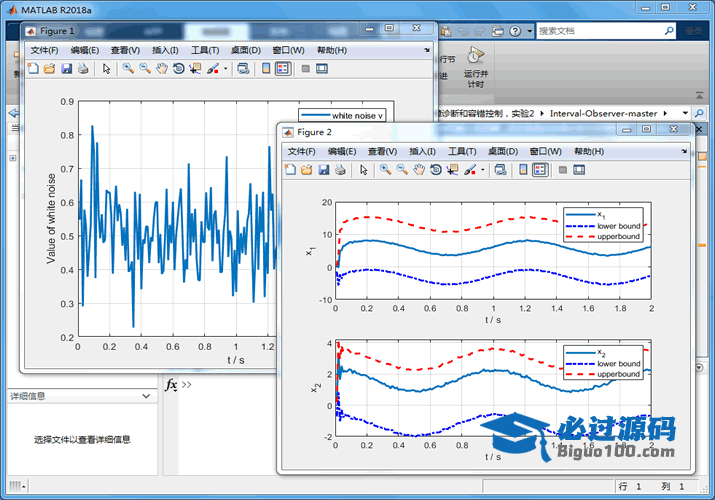Activate Zoom Out tool in Figure 1
The width and height of the screenshot is (715, 500).
point(145,69)
